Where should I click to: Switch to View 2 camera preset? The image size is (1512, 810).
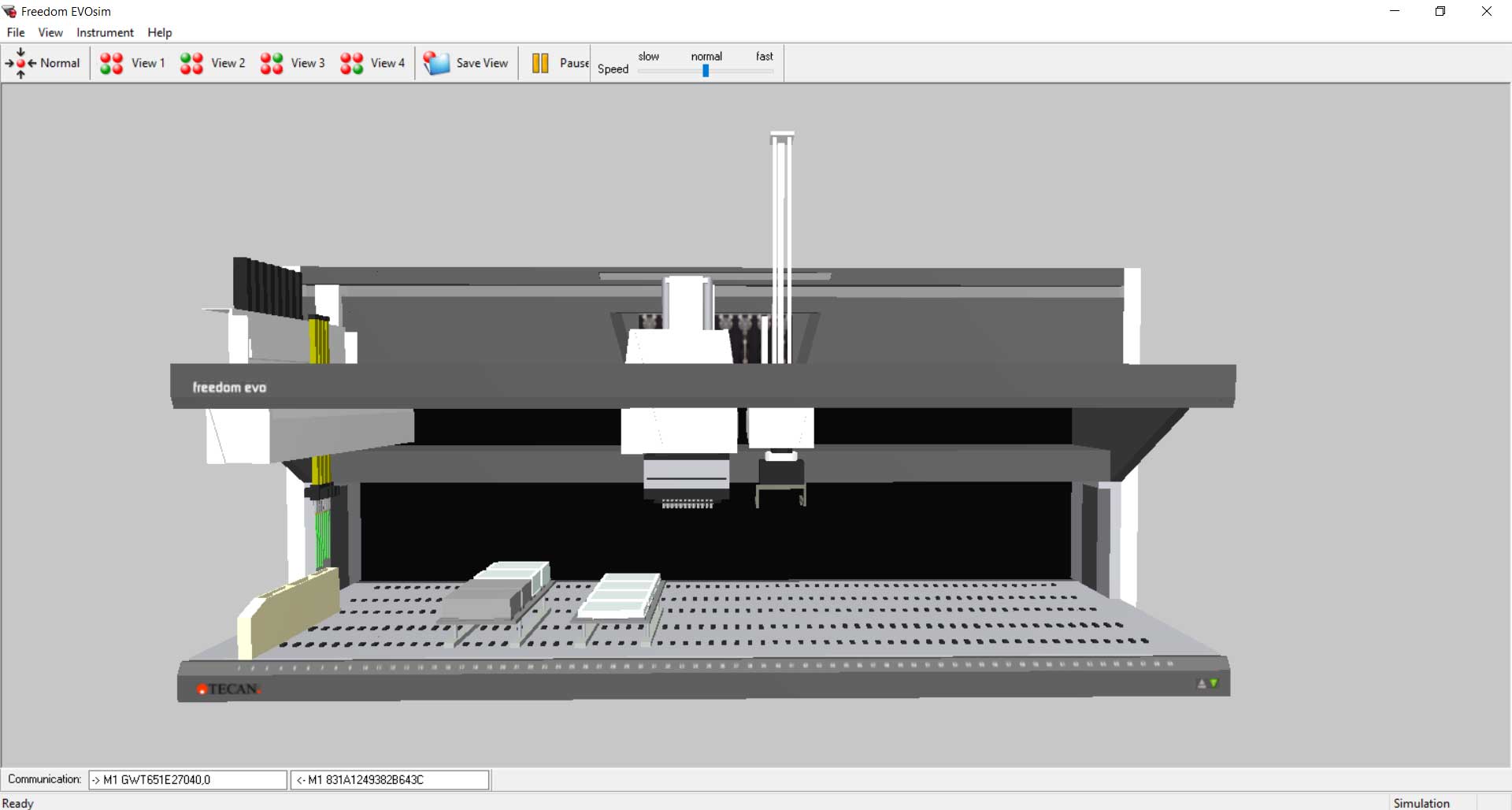click(x=191, y=63)
